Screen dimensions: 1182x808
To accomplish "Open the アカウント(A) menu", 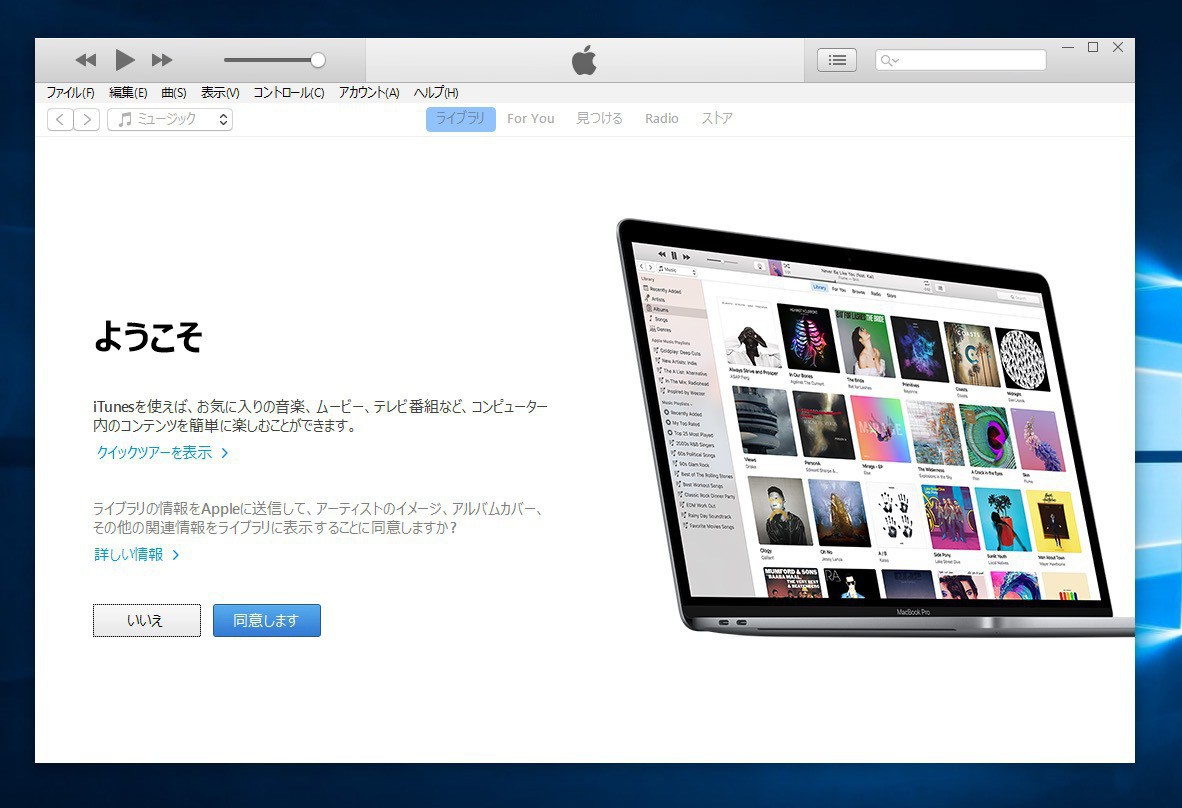I will [x=369, y=93].
